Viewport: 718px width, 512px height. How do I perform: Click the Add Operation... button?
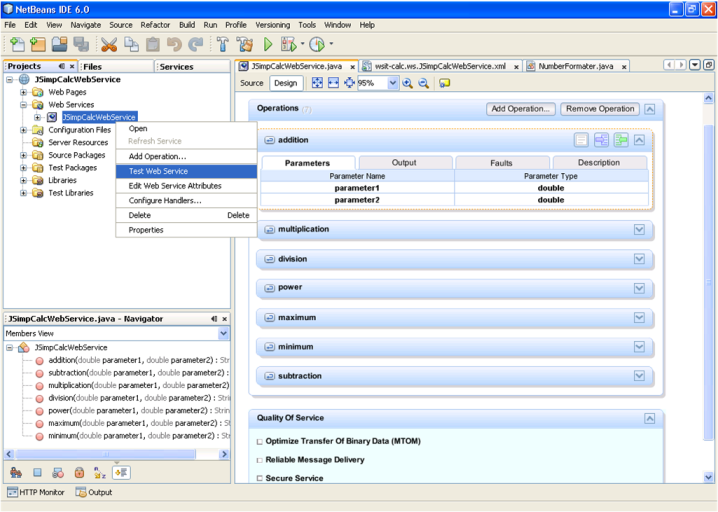tap(521, 109)
